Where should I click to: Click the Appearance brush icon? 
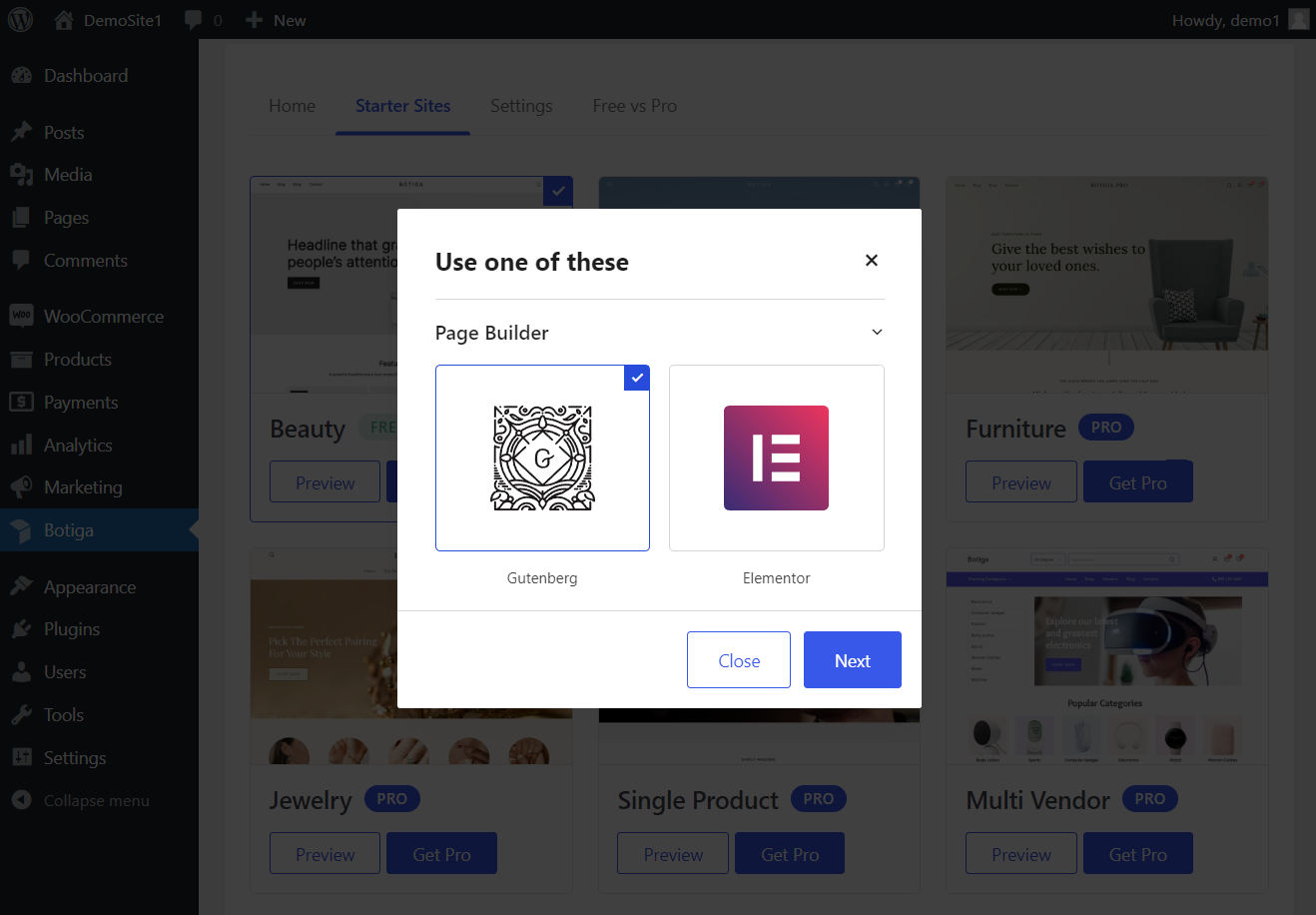point(21,587)
